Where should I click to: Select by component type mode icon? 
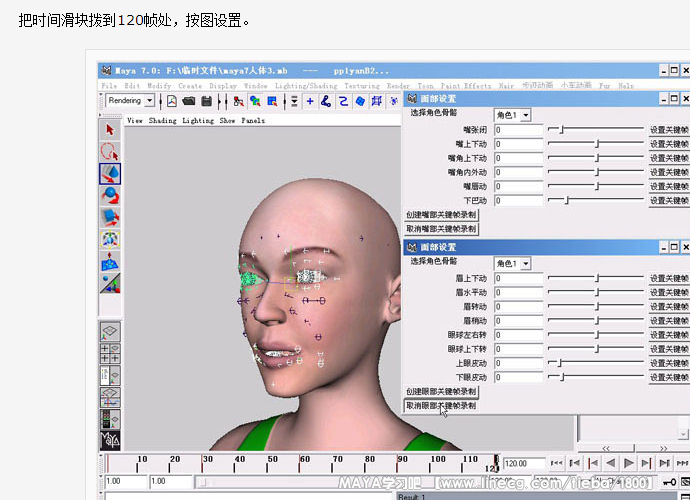(272, 101)
